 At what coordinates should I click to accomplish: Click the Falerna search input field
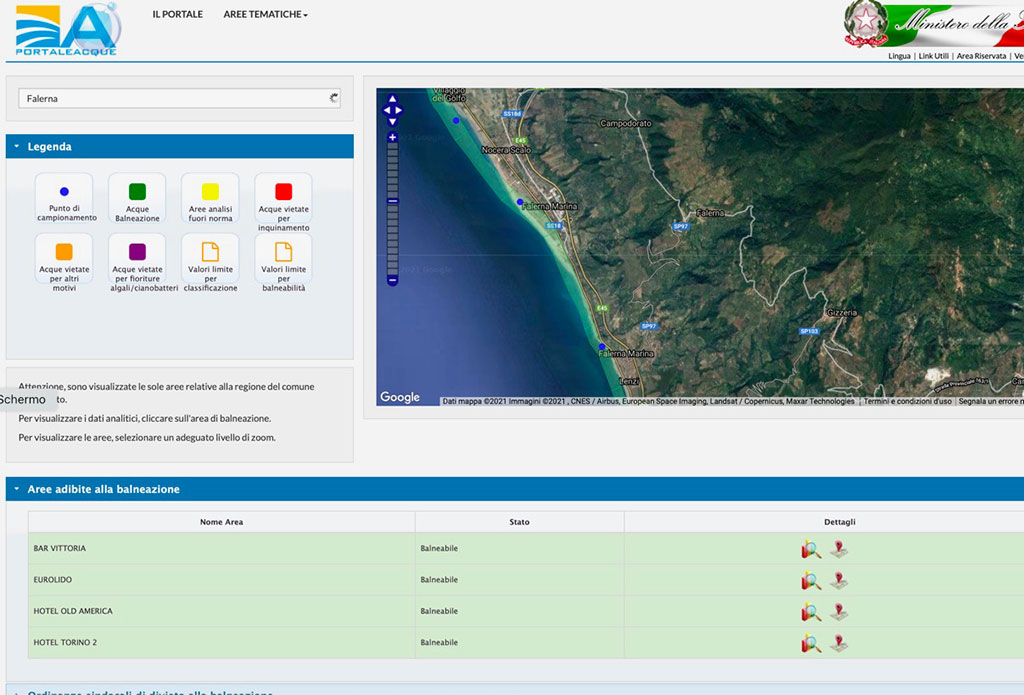(180, 99)
